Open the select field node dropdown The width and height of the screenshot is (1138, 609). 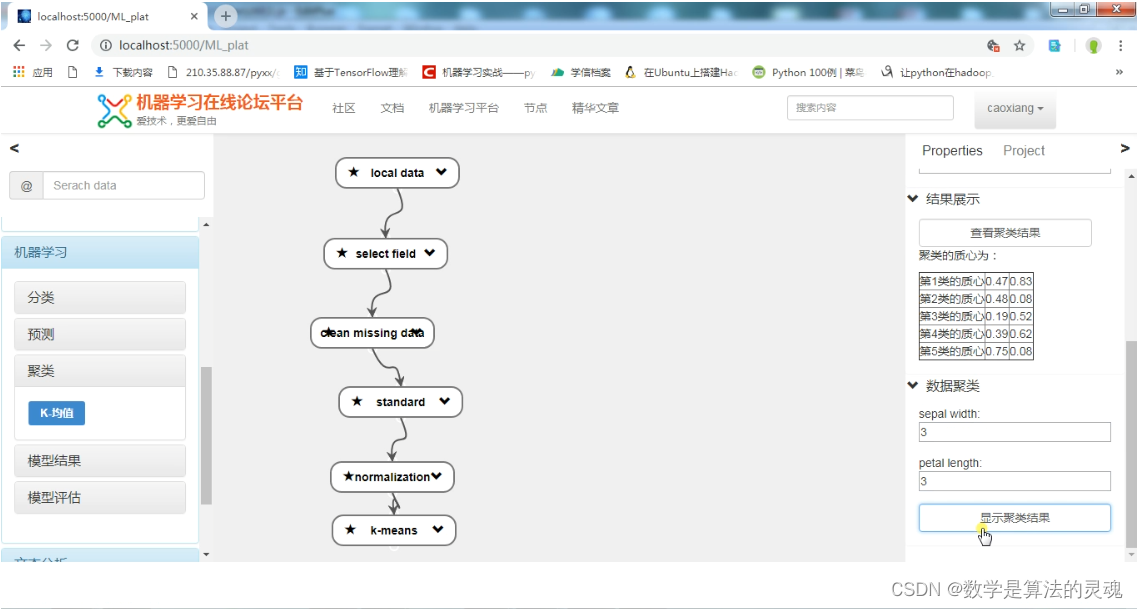(432, 253)
